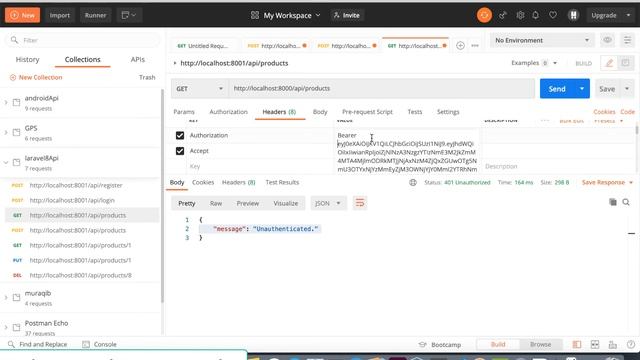Click the New button
This screenshot has height=360, width=640.
(x=22, y=15)
